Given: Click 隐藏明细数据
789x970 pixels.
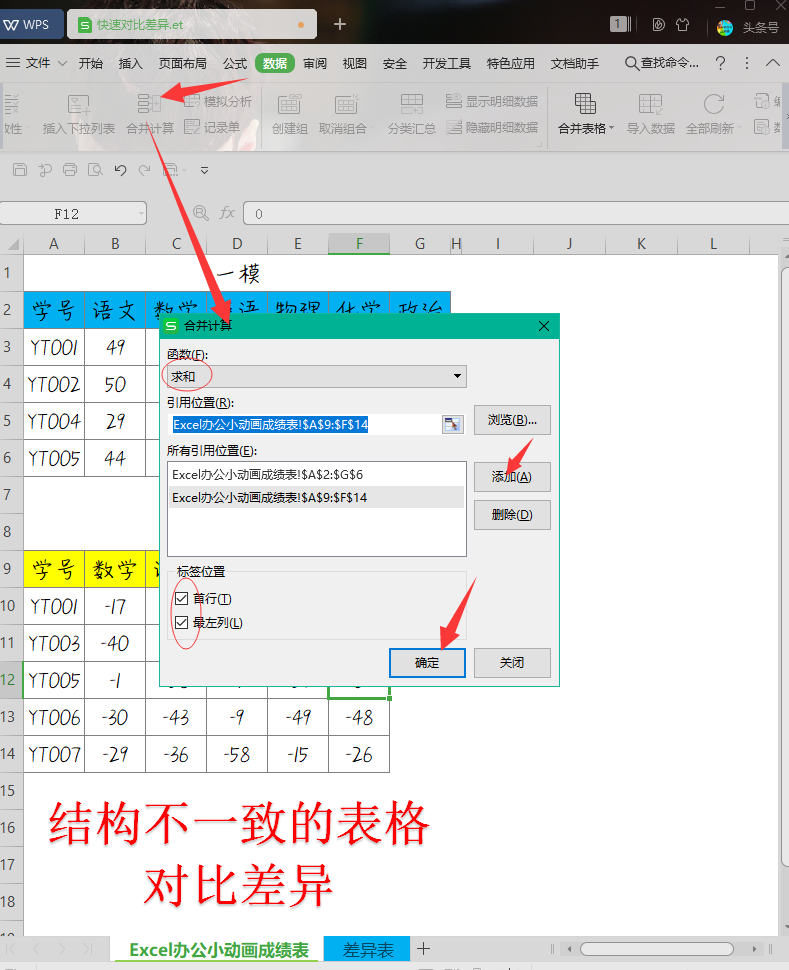Looking at the screenshot, I should pos(492,127).
